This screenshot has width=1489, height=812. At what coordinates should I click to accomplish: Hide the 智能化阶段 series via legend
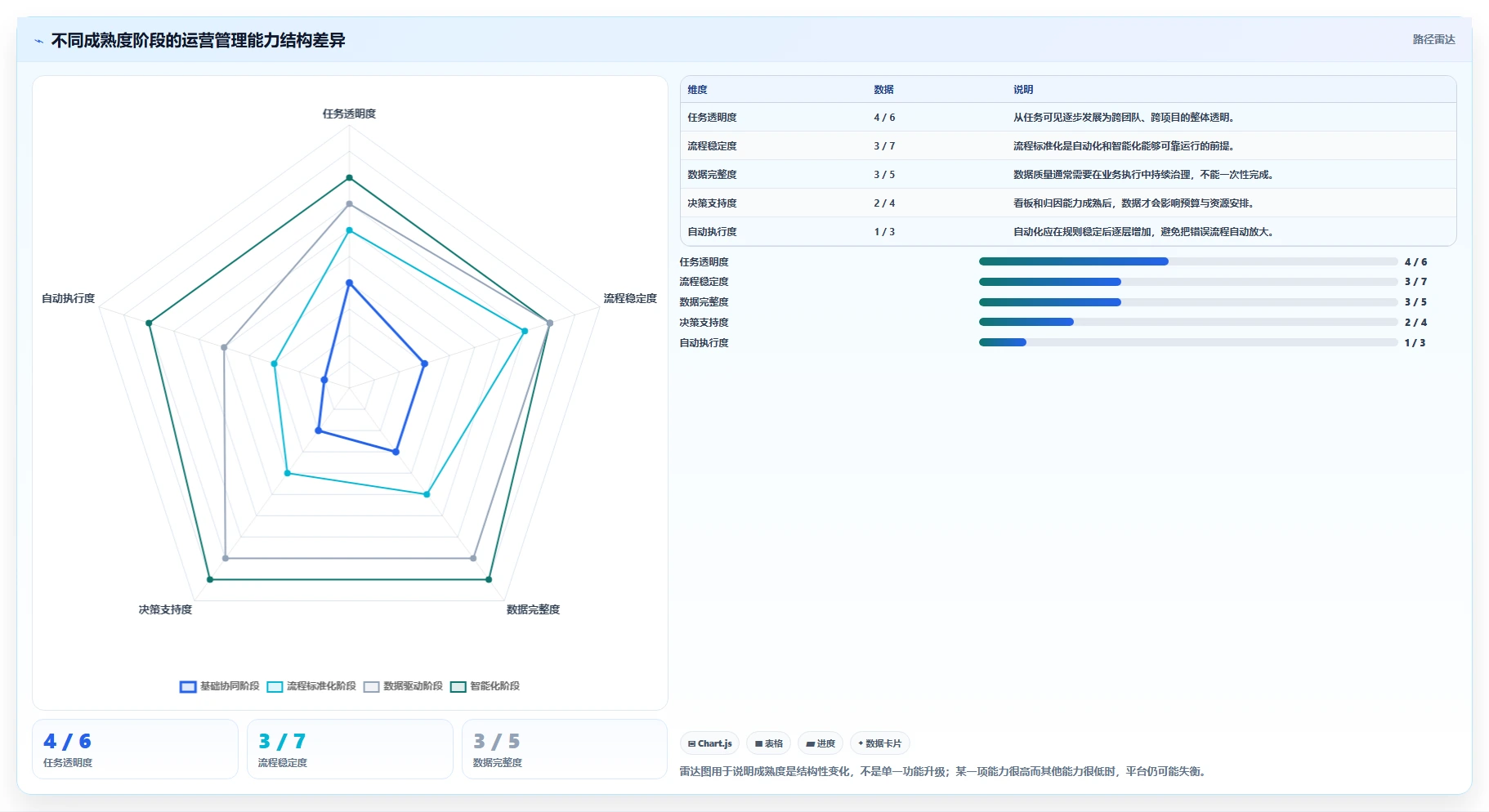[x=485, y=686]
